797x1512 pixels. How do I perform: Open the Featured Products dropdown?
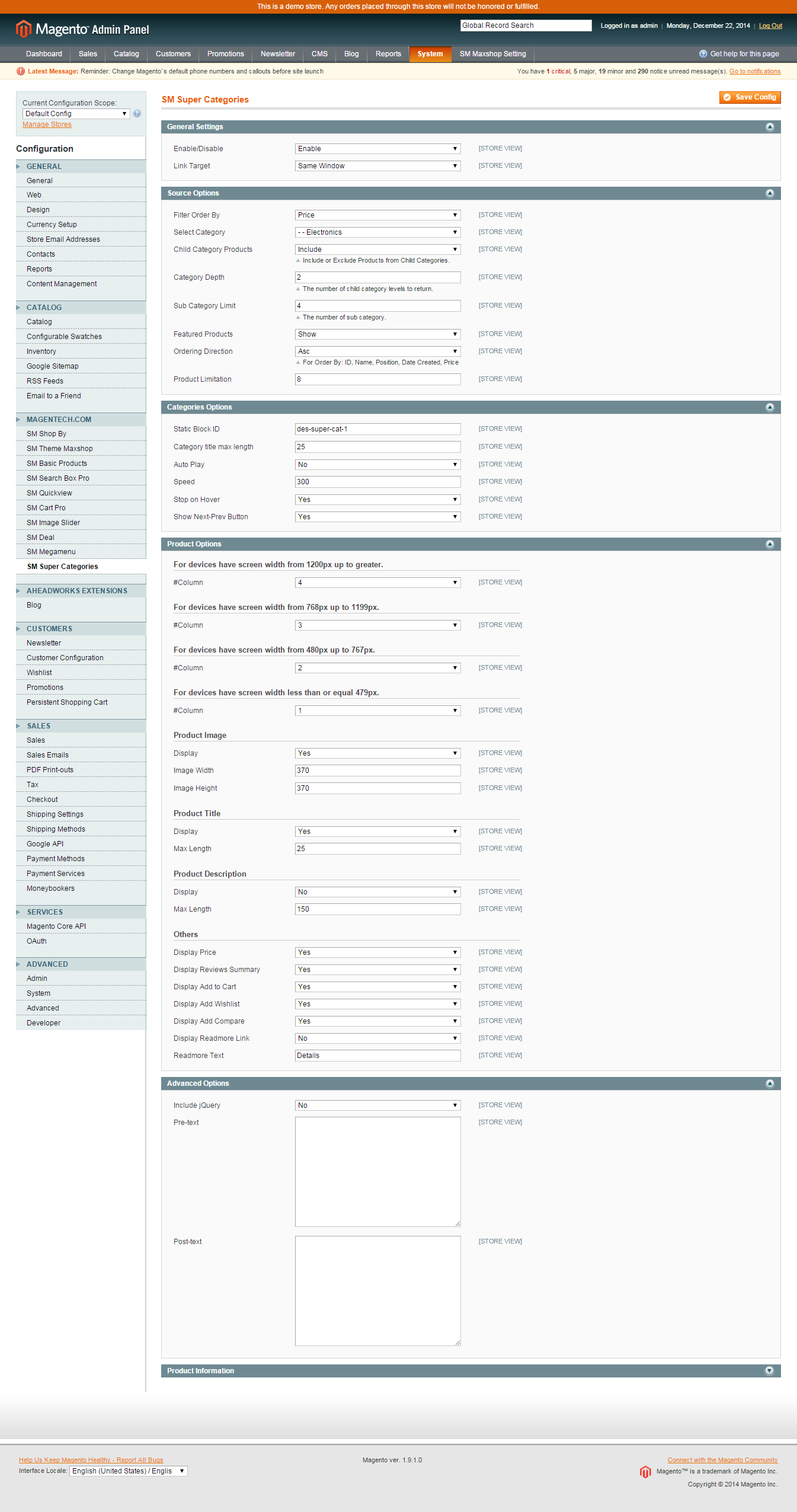point(377,334)
